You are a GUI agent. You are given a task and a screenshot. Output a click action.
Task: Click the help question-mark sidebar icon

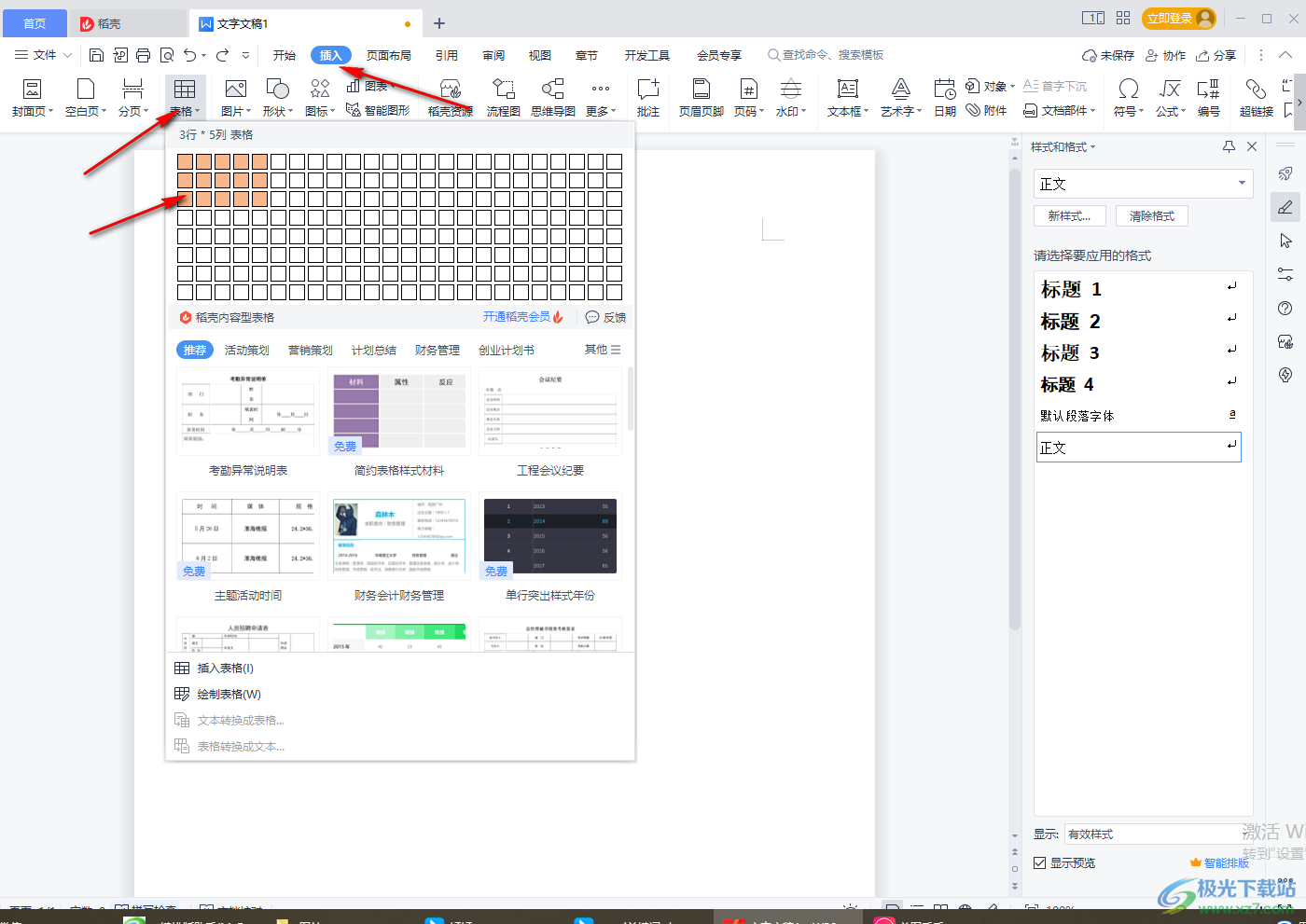coord(1285,309)
